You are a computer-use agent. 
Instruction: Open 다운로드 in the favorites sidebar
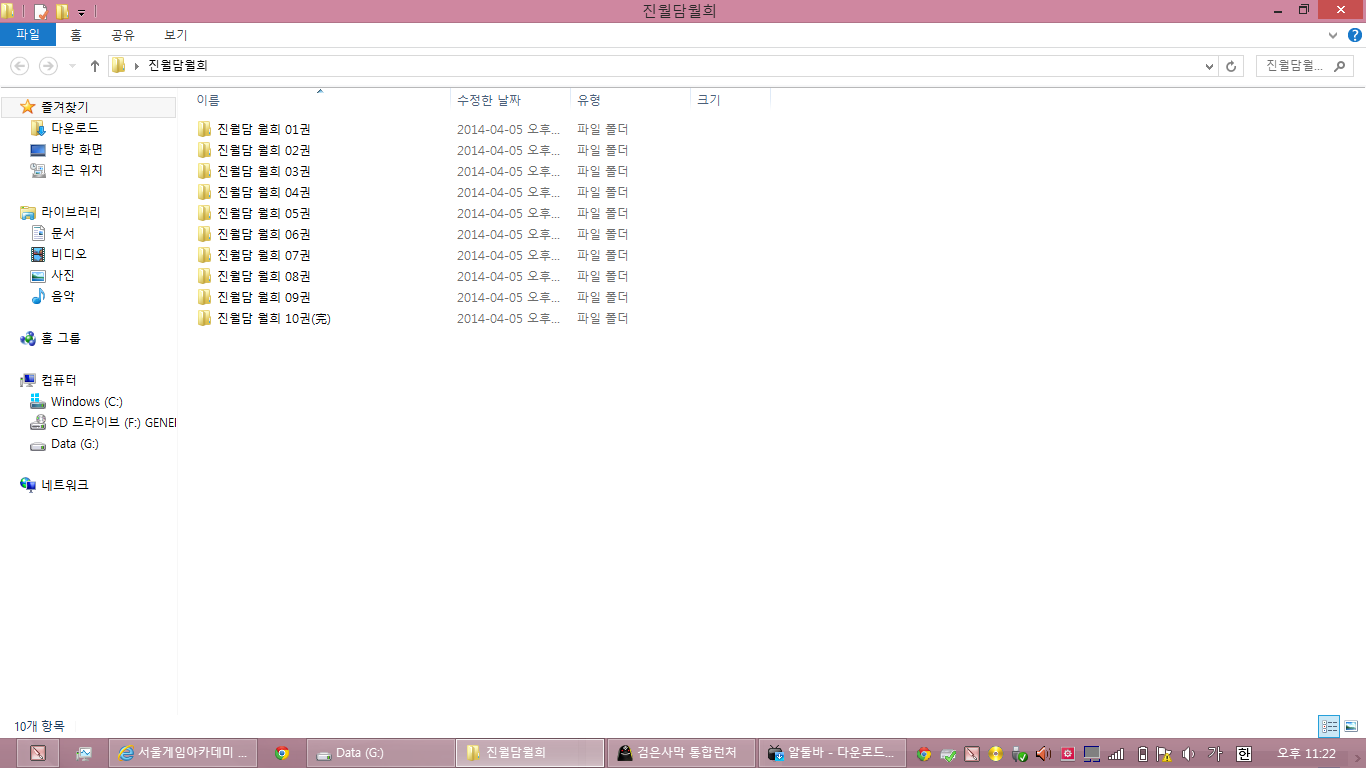click(x=75, y=128)
